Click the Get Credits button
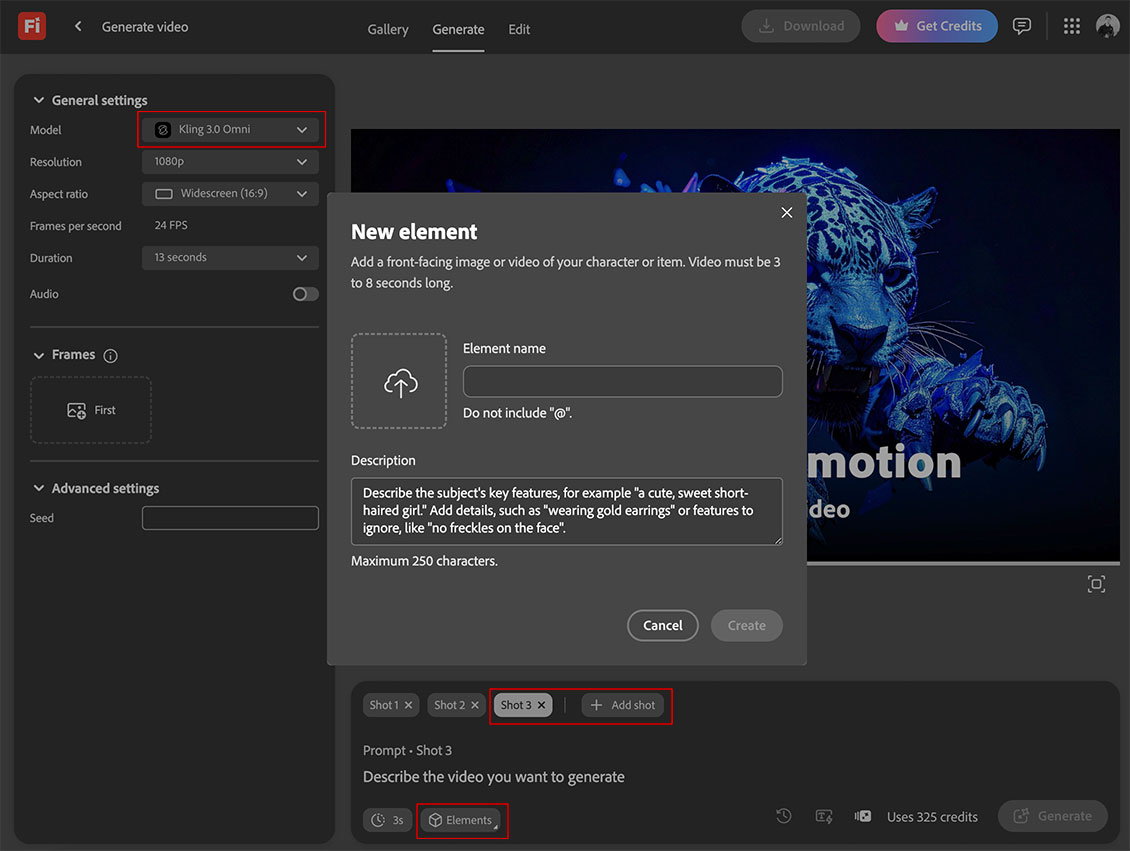This screenshot has width=1130, height=851. coord(936,26)
